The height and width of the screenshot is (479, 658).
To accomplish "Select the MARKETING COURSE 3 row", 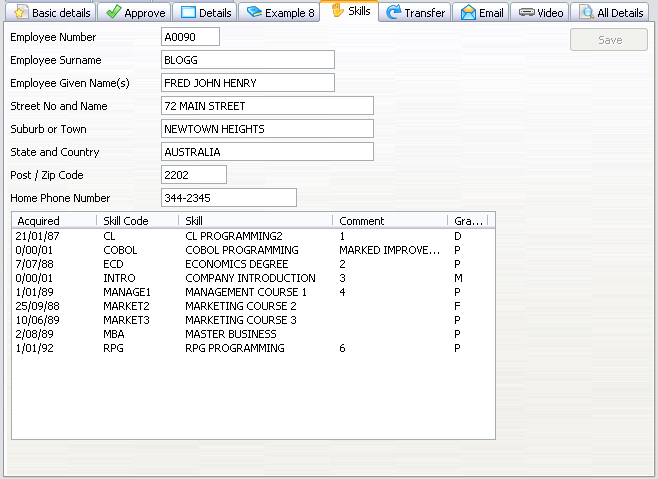I will (x=253, y=320).
